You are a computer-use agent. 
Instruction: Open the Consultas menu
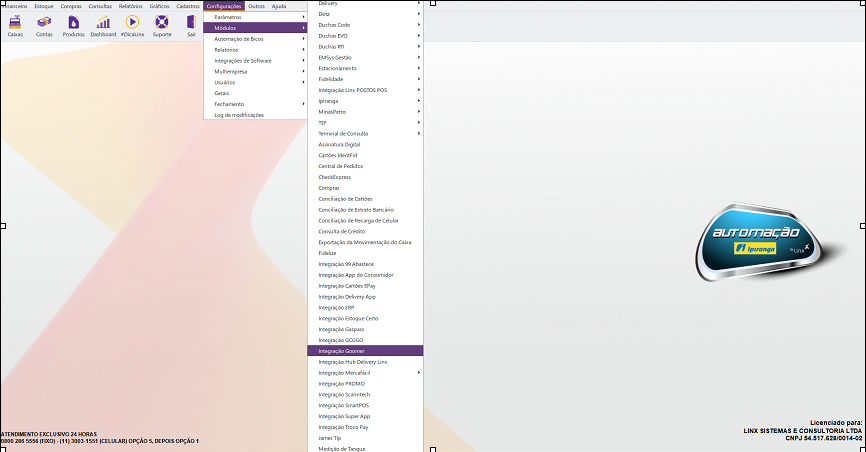click(x=100, y=6)
